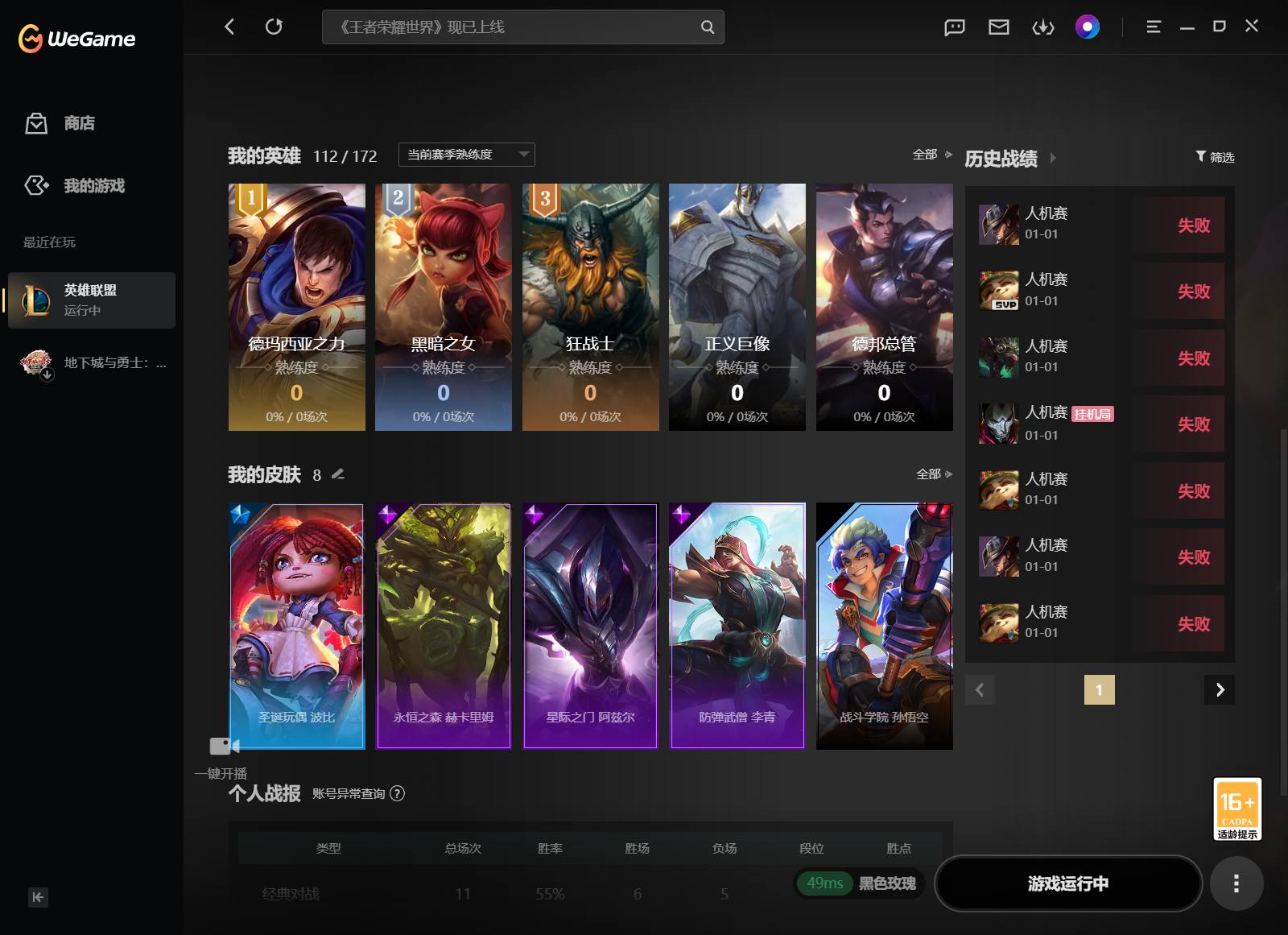This screenshot has height=935, width=1288.
Task: Select 地下城与勇士 in recent games
Action: pos(92,363)
